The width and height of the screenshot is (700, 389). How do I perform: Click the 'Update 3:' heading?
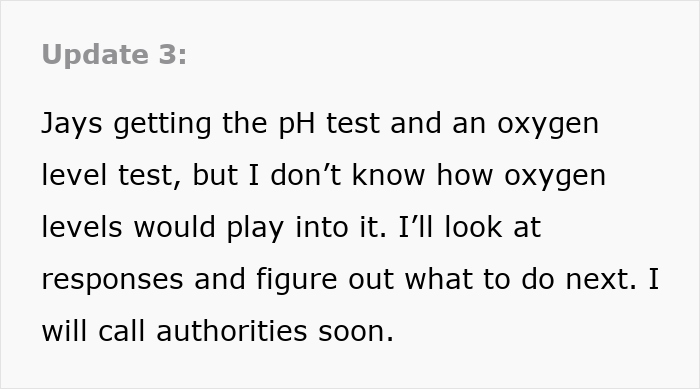tap(114, 55)
